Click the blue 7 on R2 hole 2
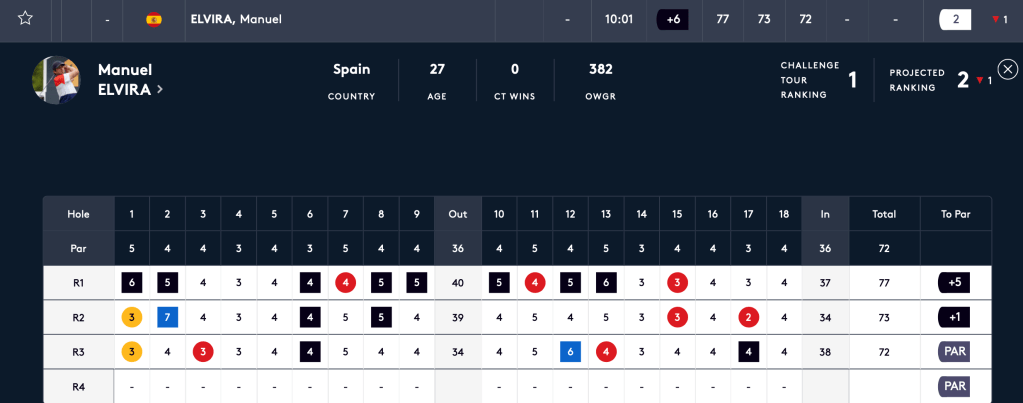This screenshot has height=403, width=1023. tap(167, 317)
